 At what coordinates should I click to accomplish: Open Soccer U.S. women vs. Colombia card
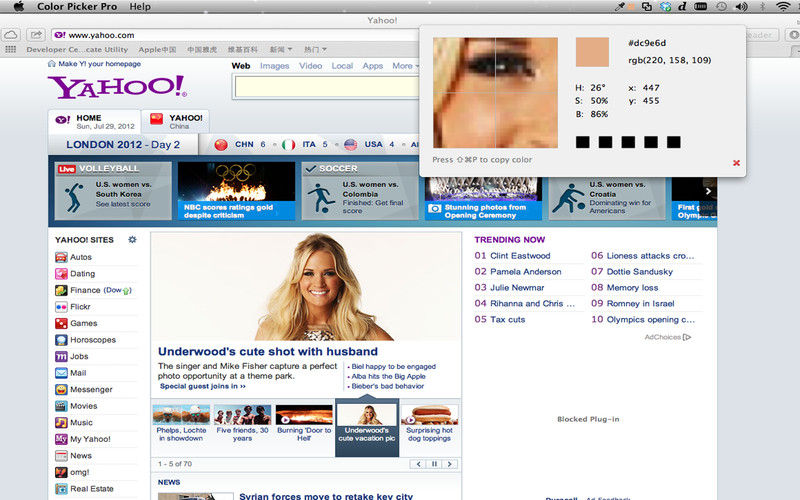(x=360, y=191)
